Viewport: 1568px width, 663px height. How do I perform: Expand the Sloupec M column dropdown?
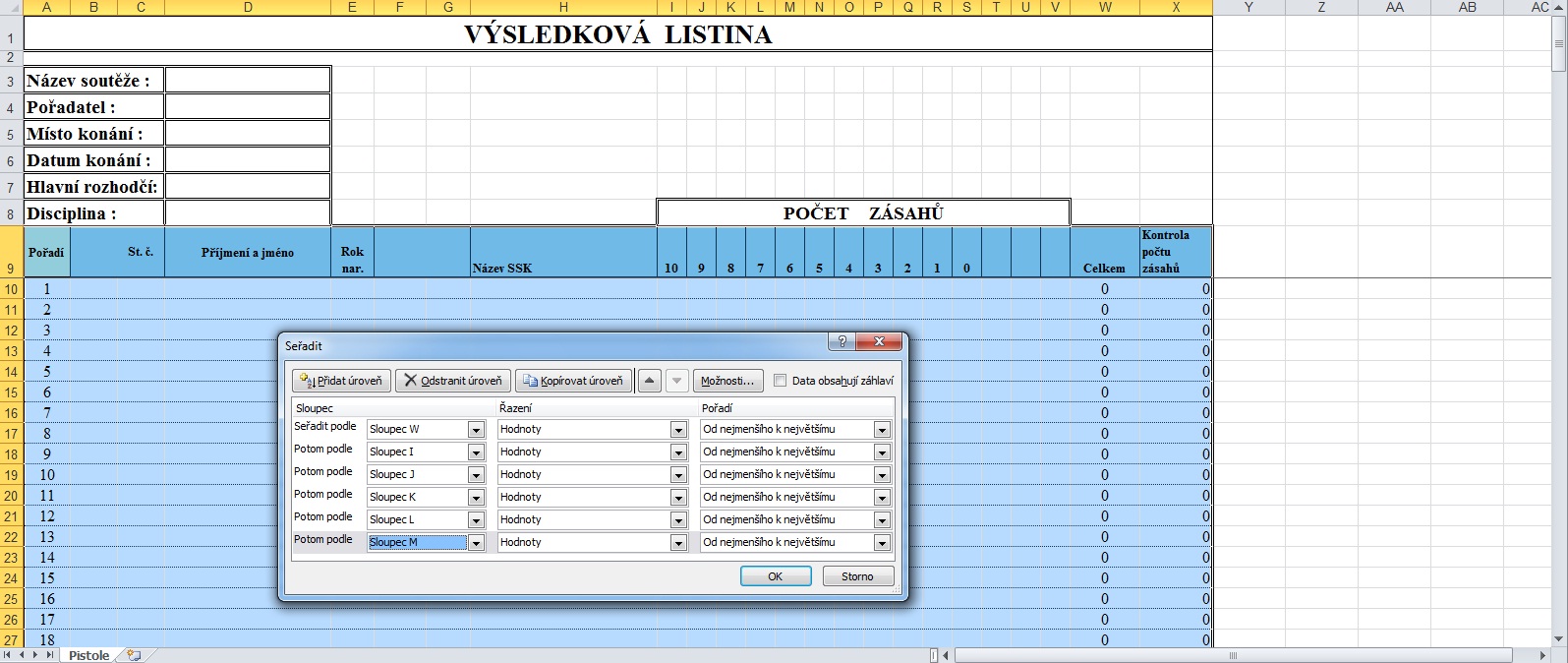(476, 543)
